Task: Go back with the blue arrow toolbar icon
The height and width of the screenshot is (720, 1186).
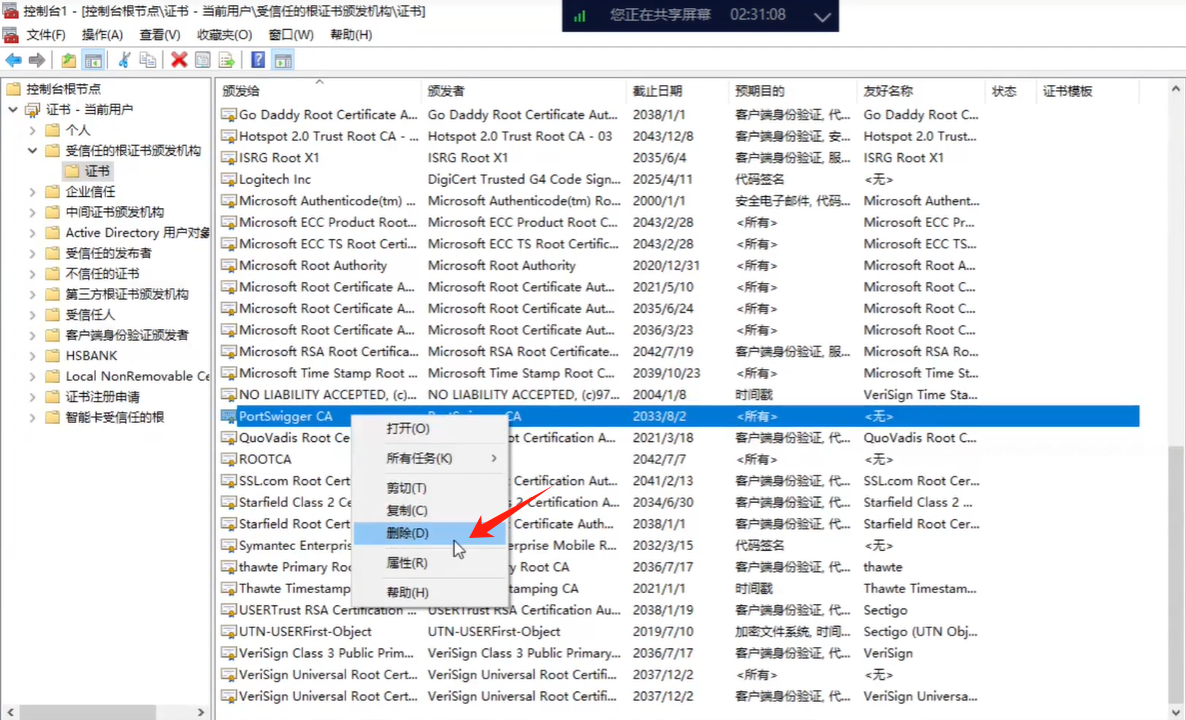Action: click(14, 60)
